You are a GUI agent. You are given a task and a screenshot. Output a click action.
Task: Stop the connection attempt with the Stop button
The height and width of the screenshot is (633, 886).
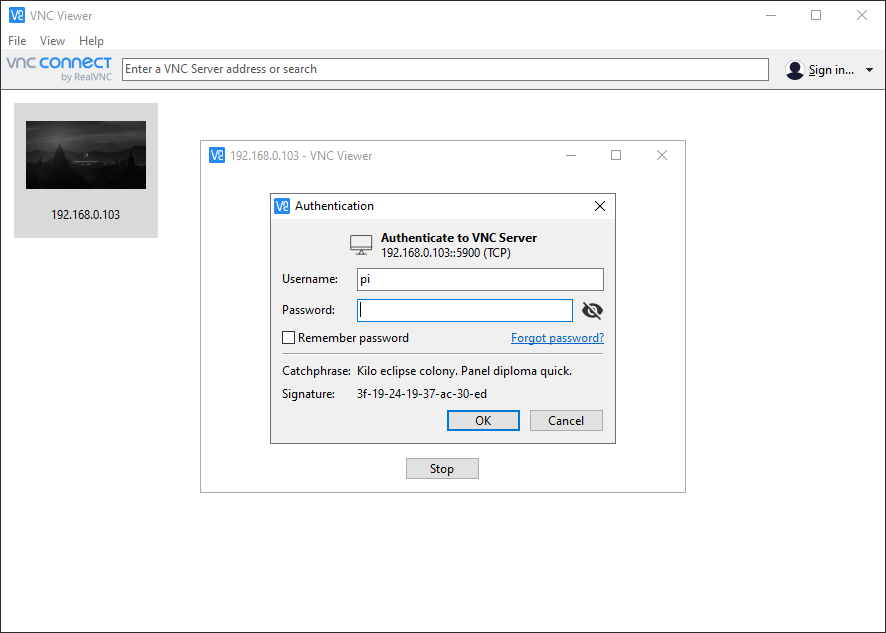pos(442,469)
